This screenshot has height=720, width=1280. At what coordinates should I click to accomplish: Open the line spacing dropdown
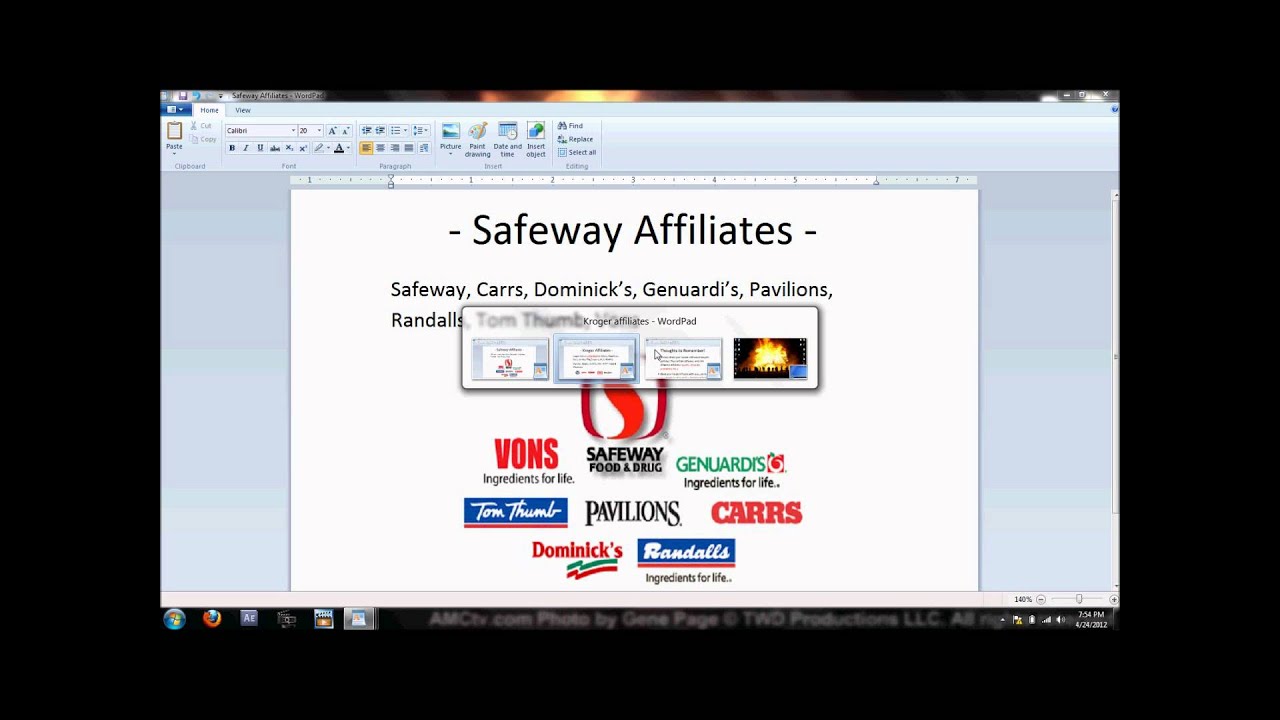421,131
